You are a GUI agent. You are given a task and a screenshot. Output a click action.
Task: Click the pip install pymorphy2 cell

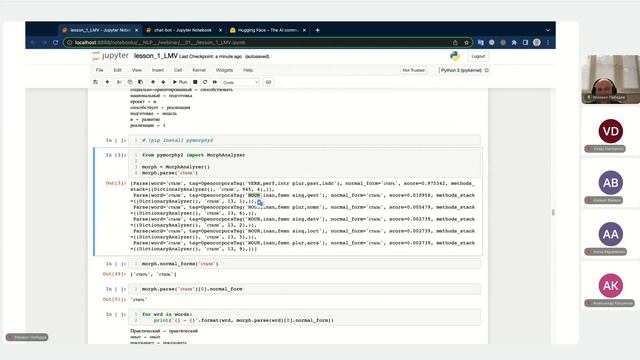[x=304, y=140]
